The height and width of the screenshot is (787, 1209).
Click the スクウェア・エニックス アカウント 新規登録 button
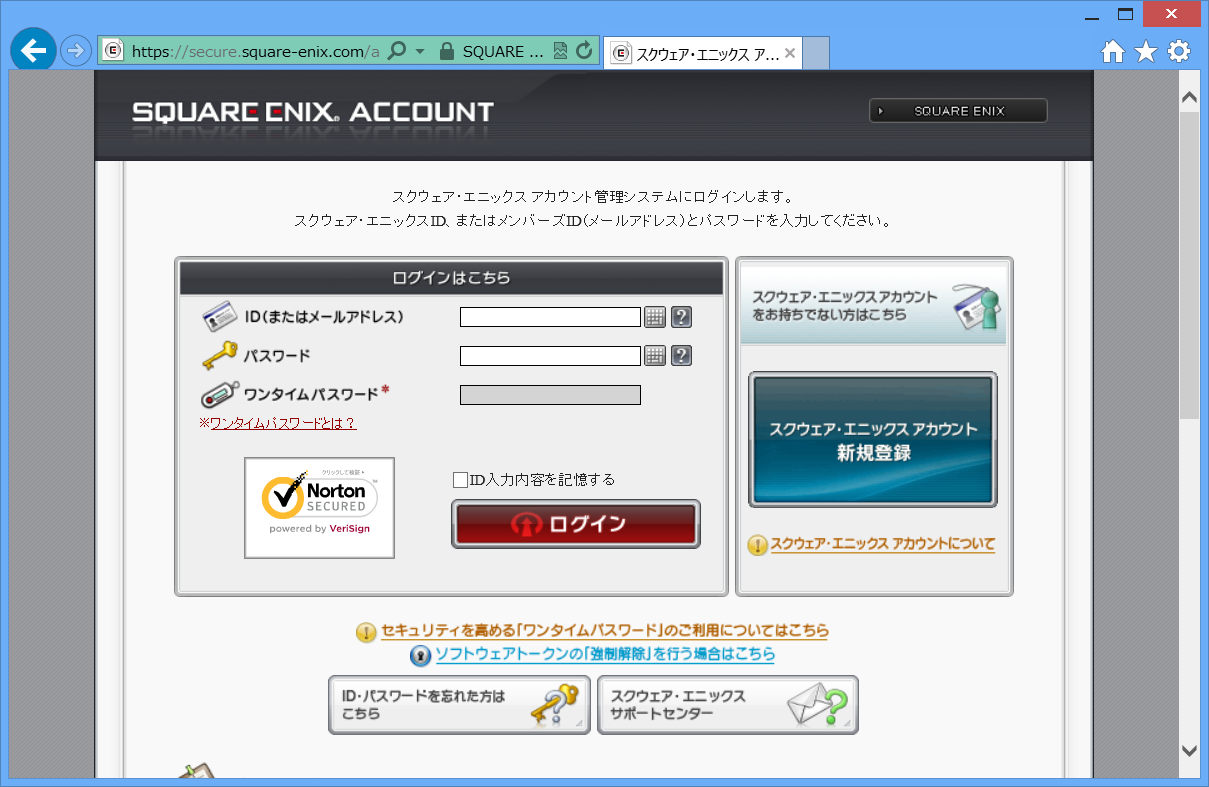point(873,440)
